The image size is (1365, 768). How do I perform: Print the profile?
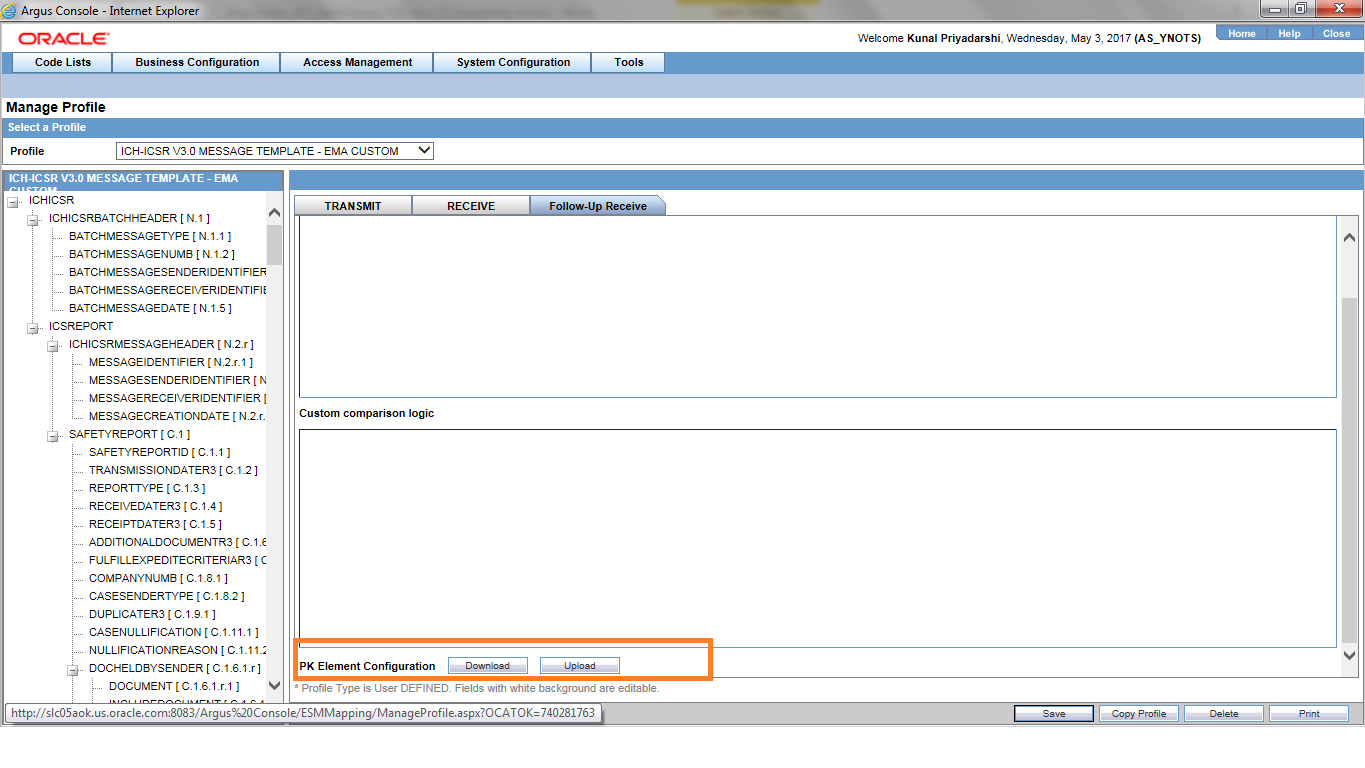pos(1309,714)
